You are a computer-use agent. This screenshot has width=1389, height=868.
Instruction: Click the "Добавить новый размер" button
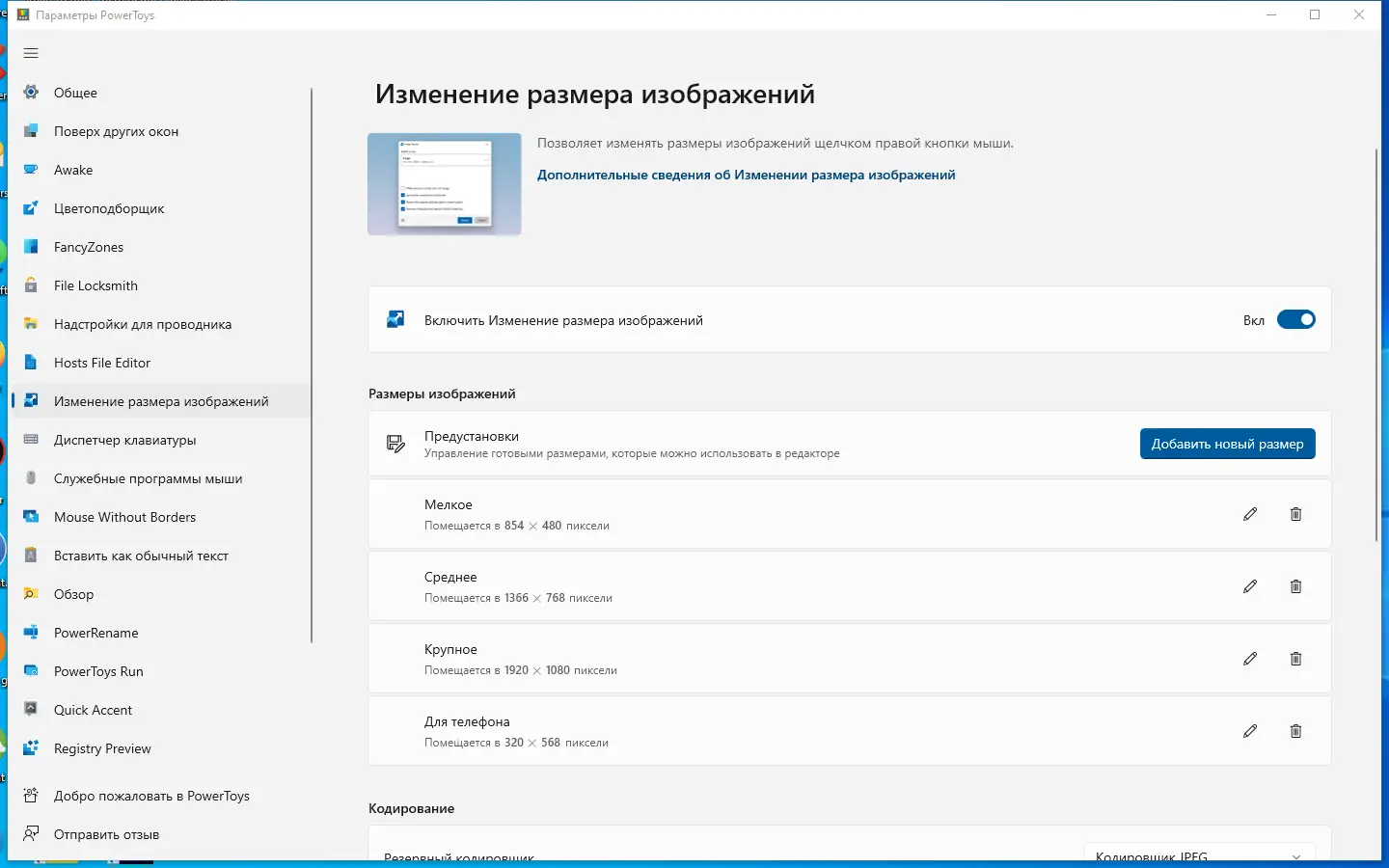[1227, 444]
